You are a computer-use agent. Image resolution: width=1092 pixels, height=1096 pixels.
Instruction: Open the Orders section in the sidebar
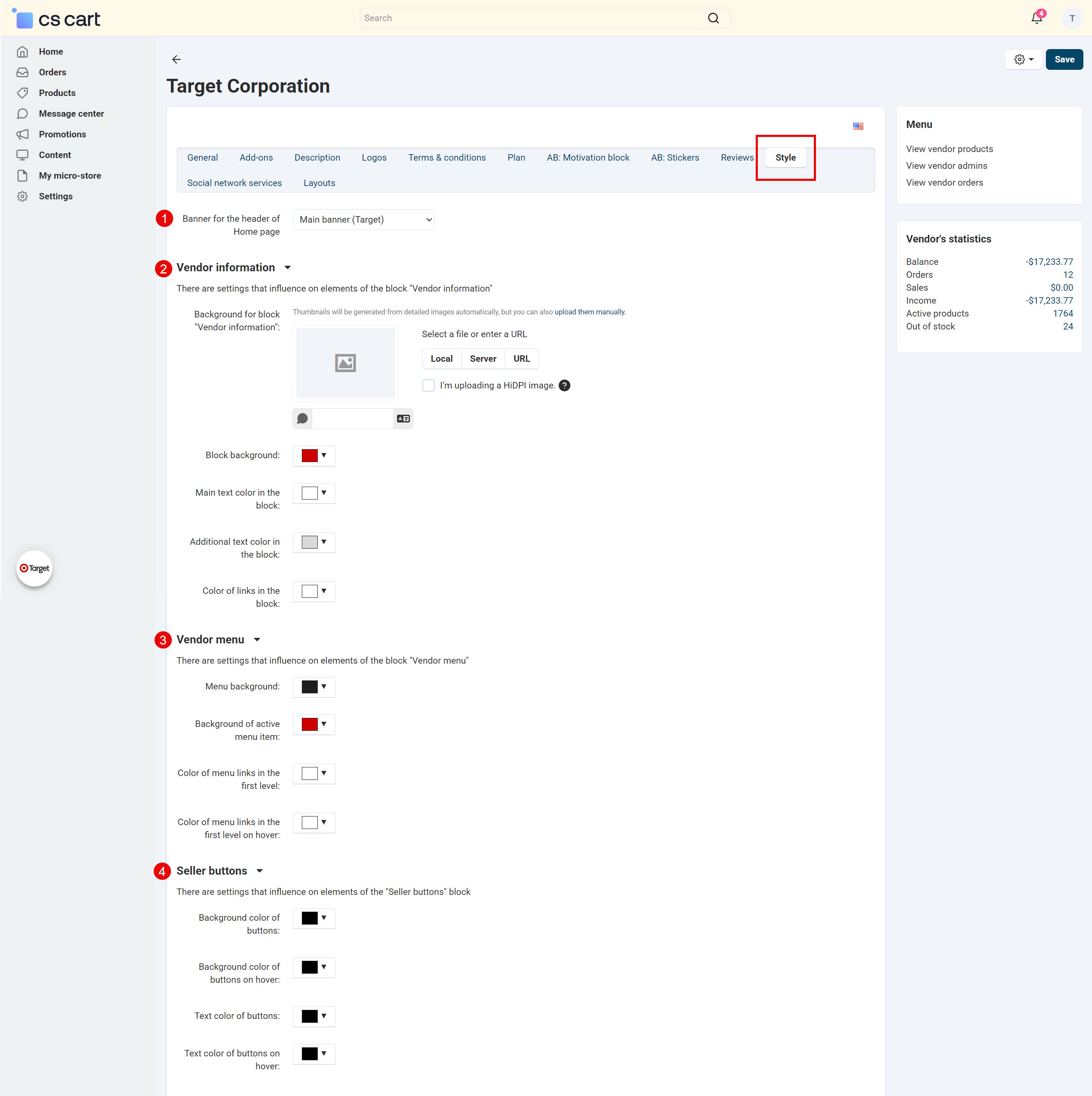pos(52,72)
